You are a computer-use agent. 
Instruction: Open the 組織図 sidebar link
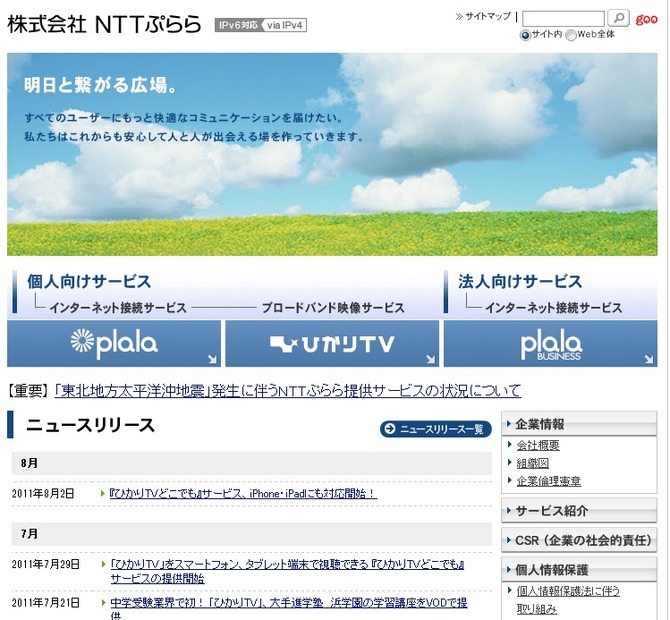(532, 463)
